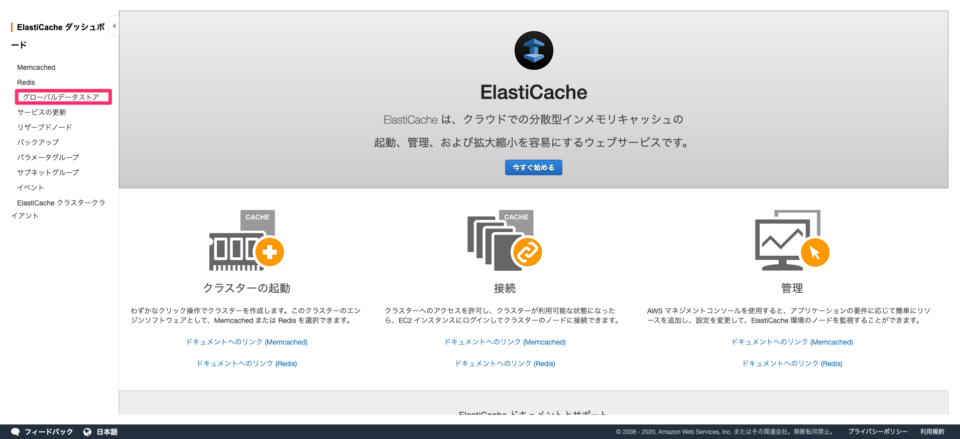Open バックアップ in the sidebar

38,142
